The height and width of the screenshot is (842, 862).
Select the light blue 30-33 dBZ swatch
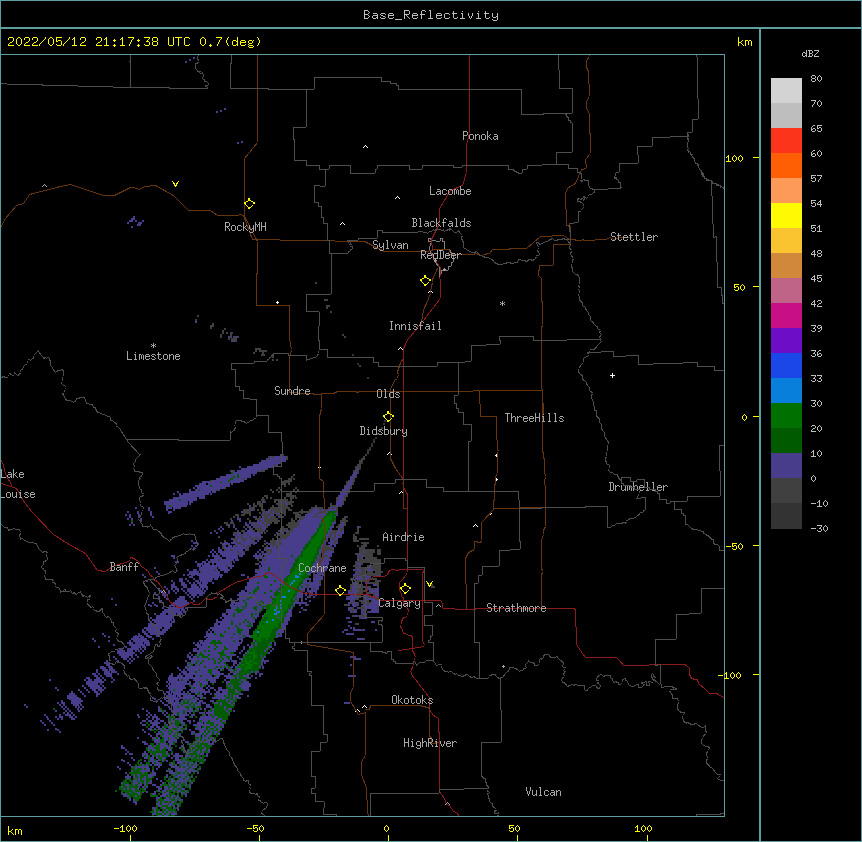click(786, 391)
